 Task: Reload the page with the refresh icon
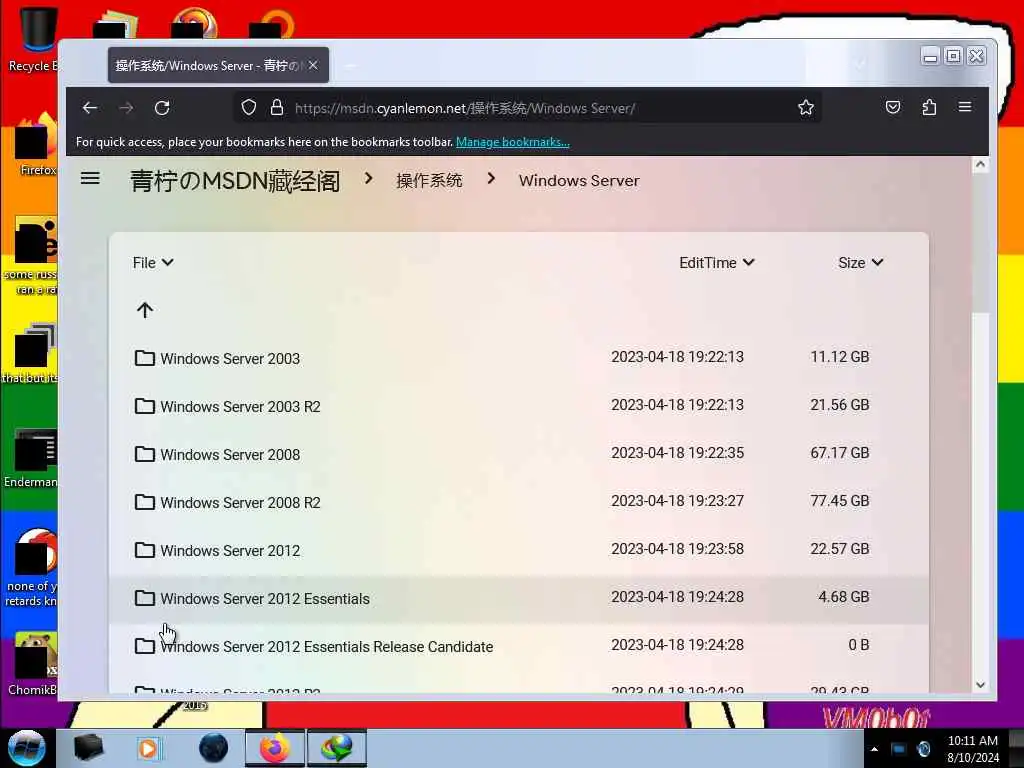(162, 108)
